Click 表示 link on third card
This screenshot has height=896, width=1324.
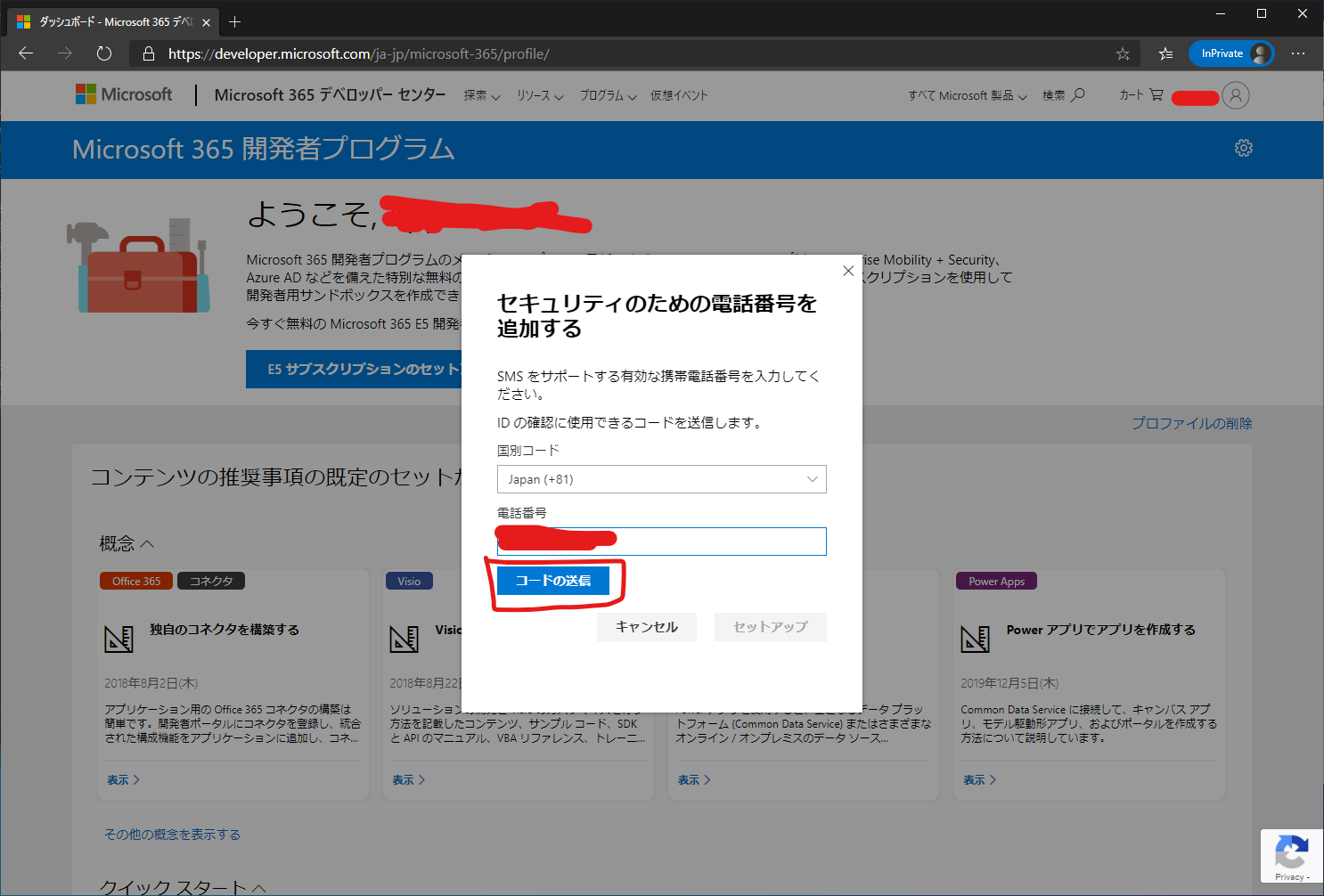tap(694, 780)
